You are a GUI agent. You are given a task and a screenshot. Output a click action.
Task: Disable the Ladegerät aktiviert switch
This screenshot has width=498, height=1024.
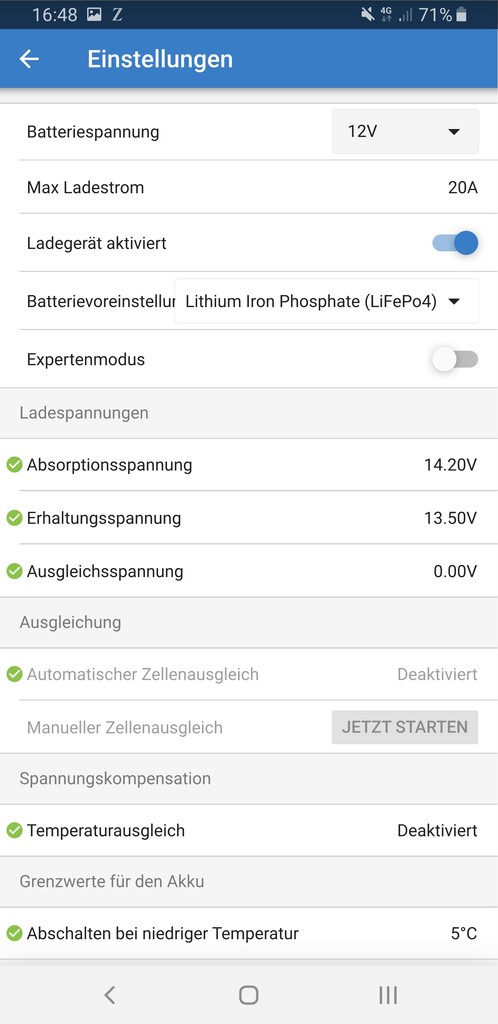[x=455, y=244]
